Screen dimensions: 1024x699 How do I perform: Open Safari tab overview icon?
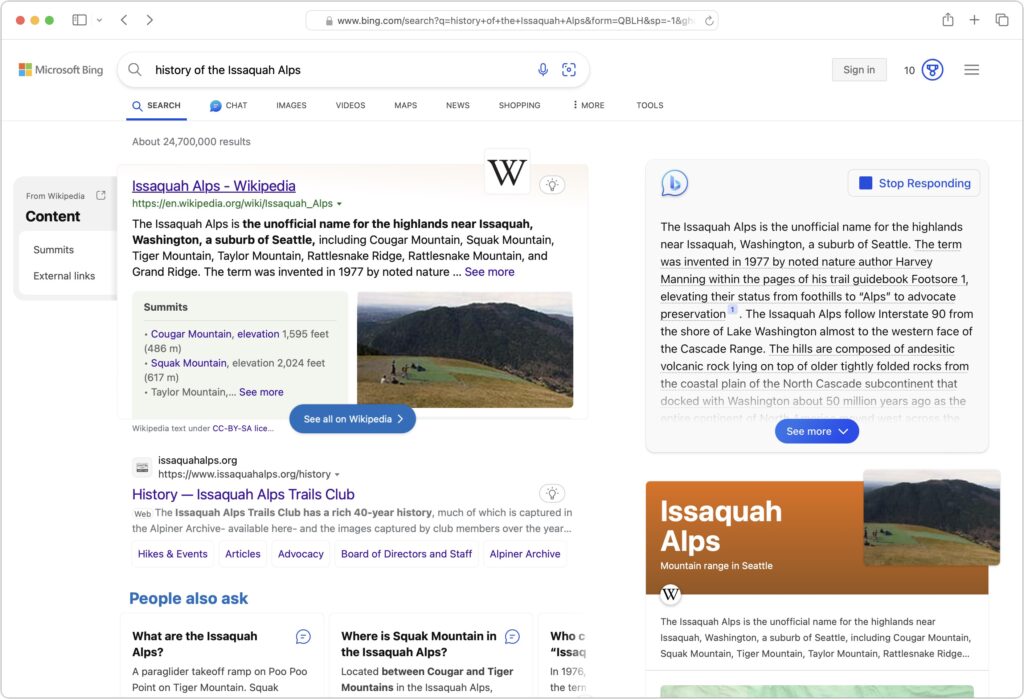[1001, 20]
